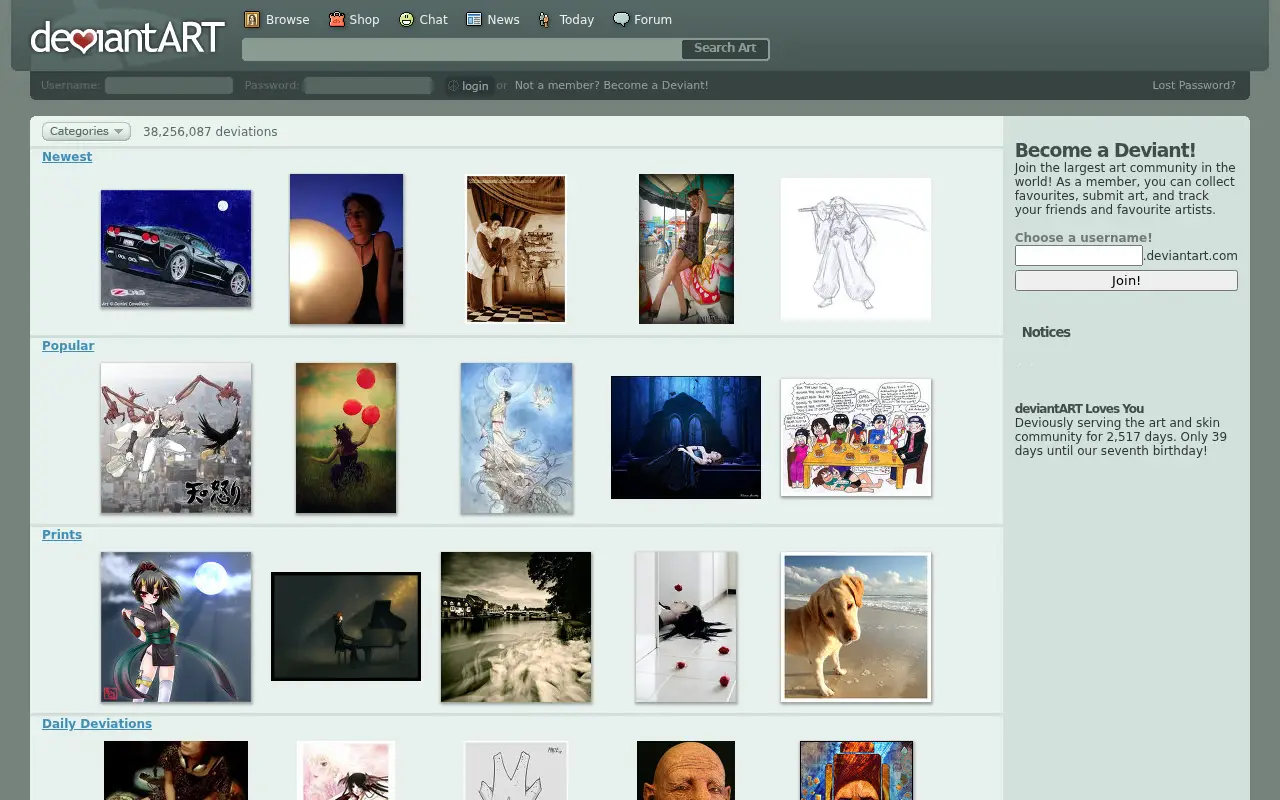1280x800 pixels.
Task: Open the wrinkled bald head thumbnail
Action: (x=686, y=770)
